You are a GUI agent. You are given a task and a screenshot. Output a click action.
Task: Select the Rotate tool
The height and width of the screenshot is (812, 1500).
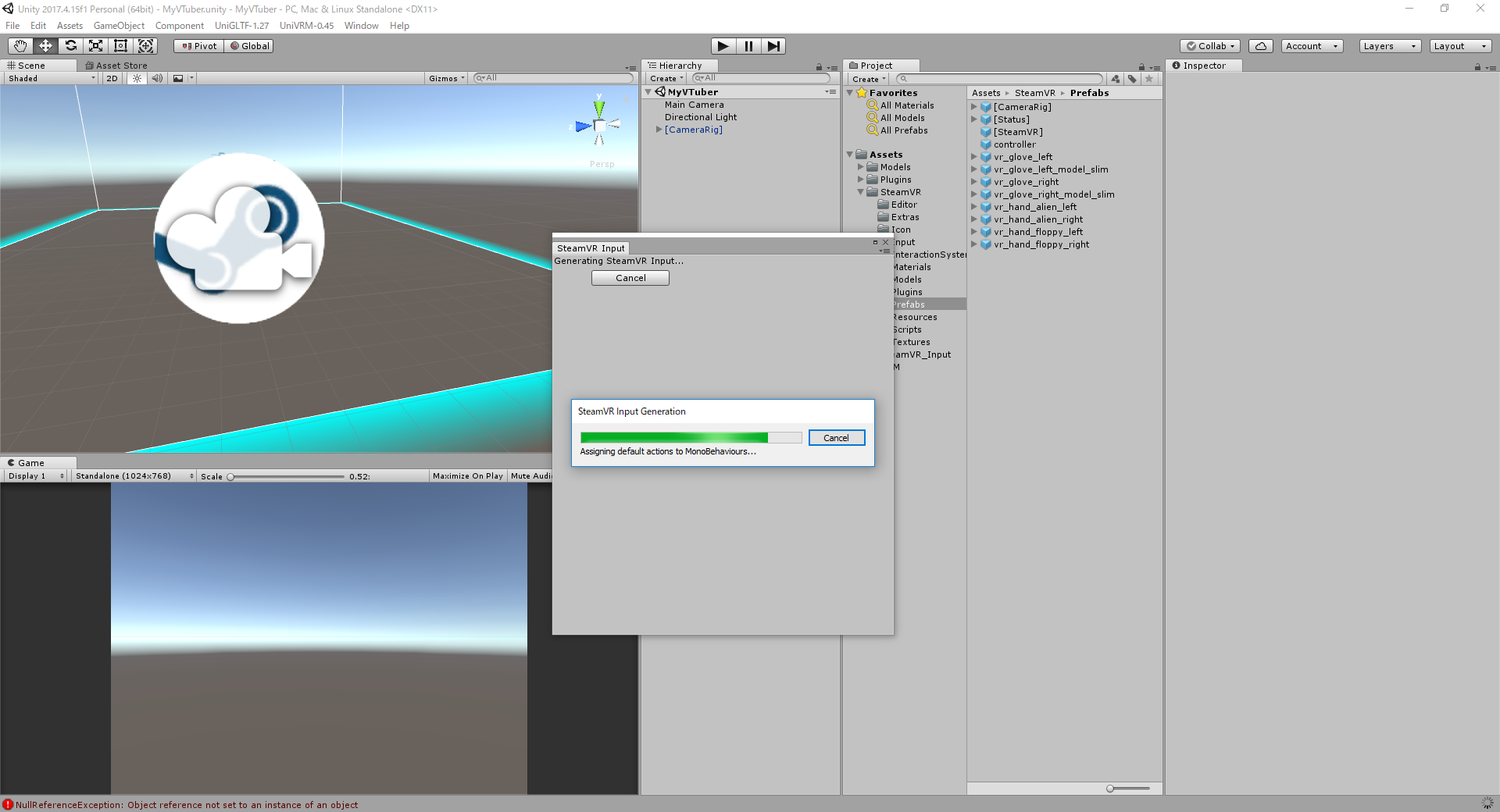tap(70, 45)
